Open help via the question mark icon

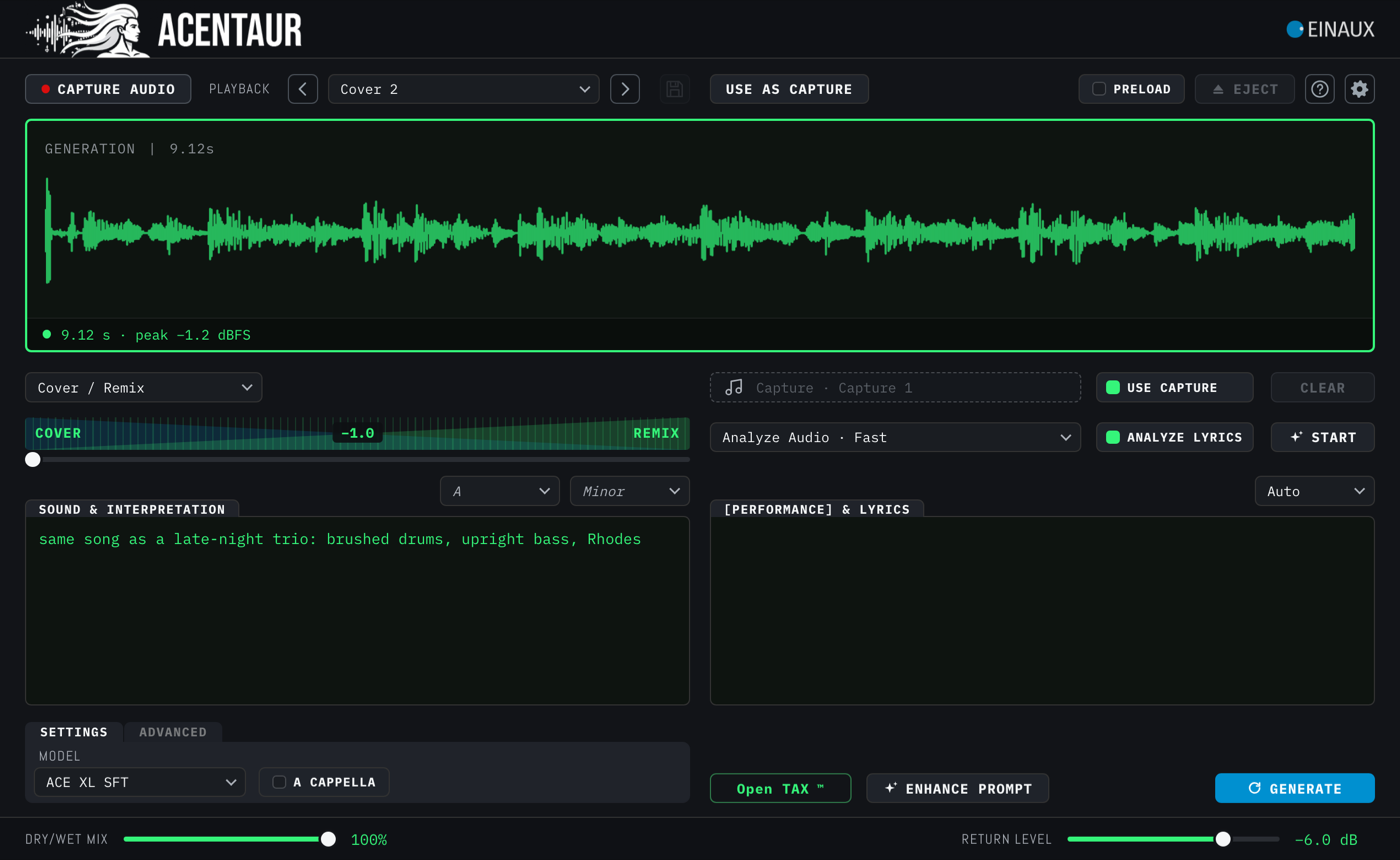[x=1320, y=89]
